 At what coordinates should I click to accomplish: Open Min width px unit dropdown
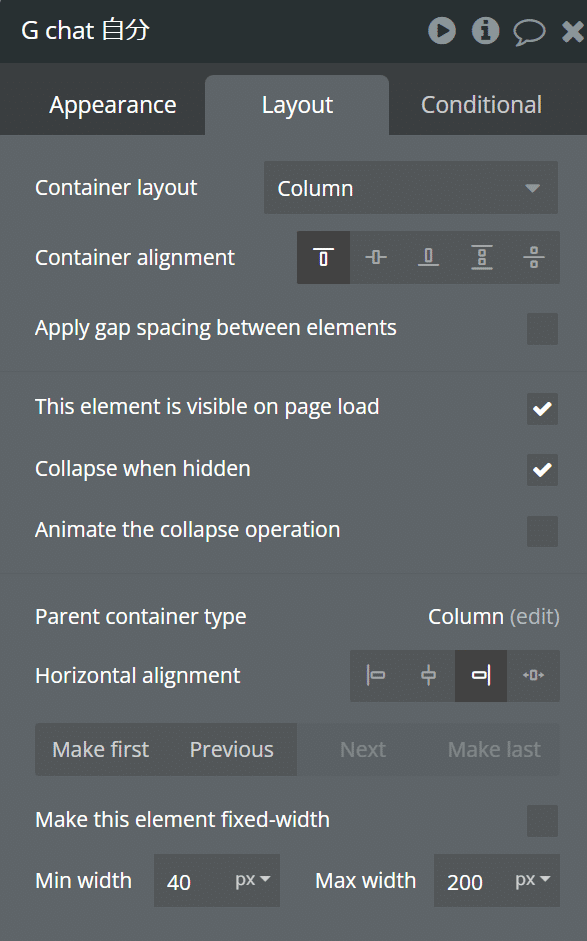click(253, 880)
